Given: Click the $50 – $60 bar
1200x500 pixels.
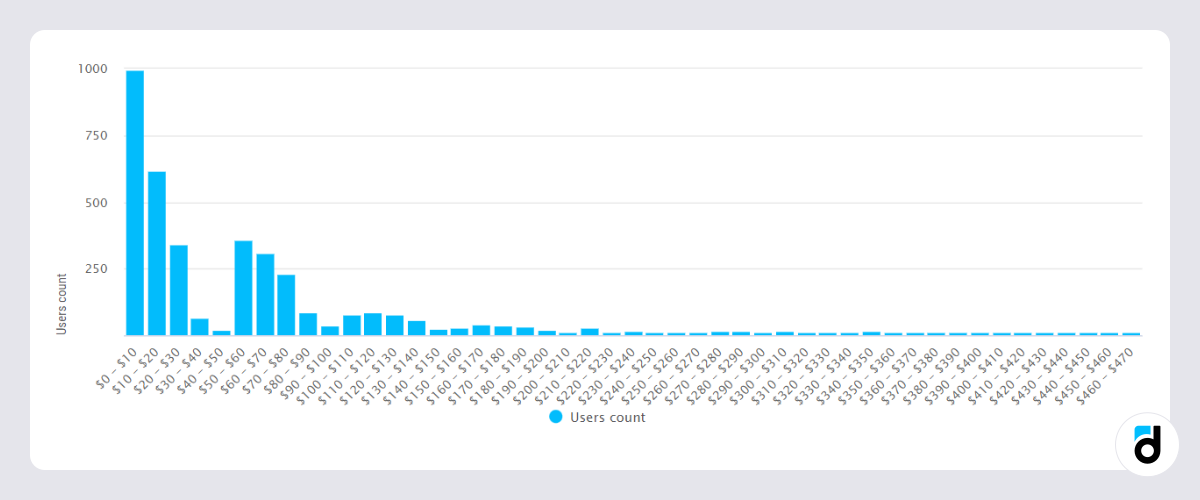Looking at the screenshot, I should point(243,288).
